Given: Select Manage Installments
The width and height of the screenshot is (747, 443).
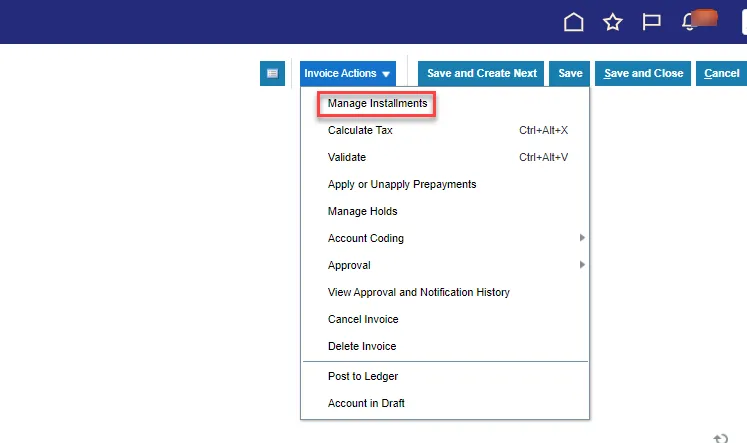Looking at the screenshot, I should click(x=377, y=103).
